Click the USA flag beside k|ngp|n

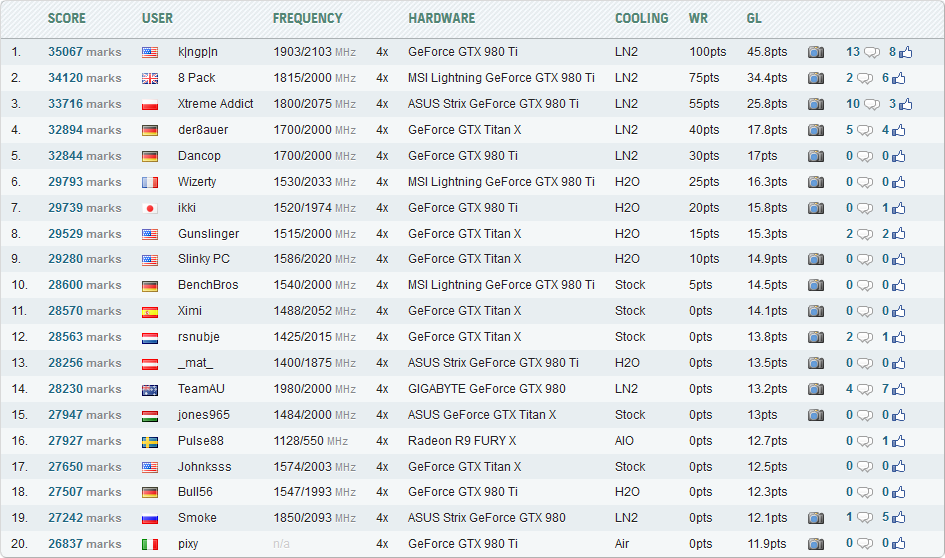click(150, 52)
